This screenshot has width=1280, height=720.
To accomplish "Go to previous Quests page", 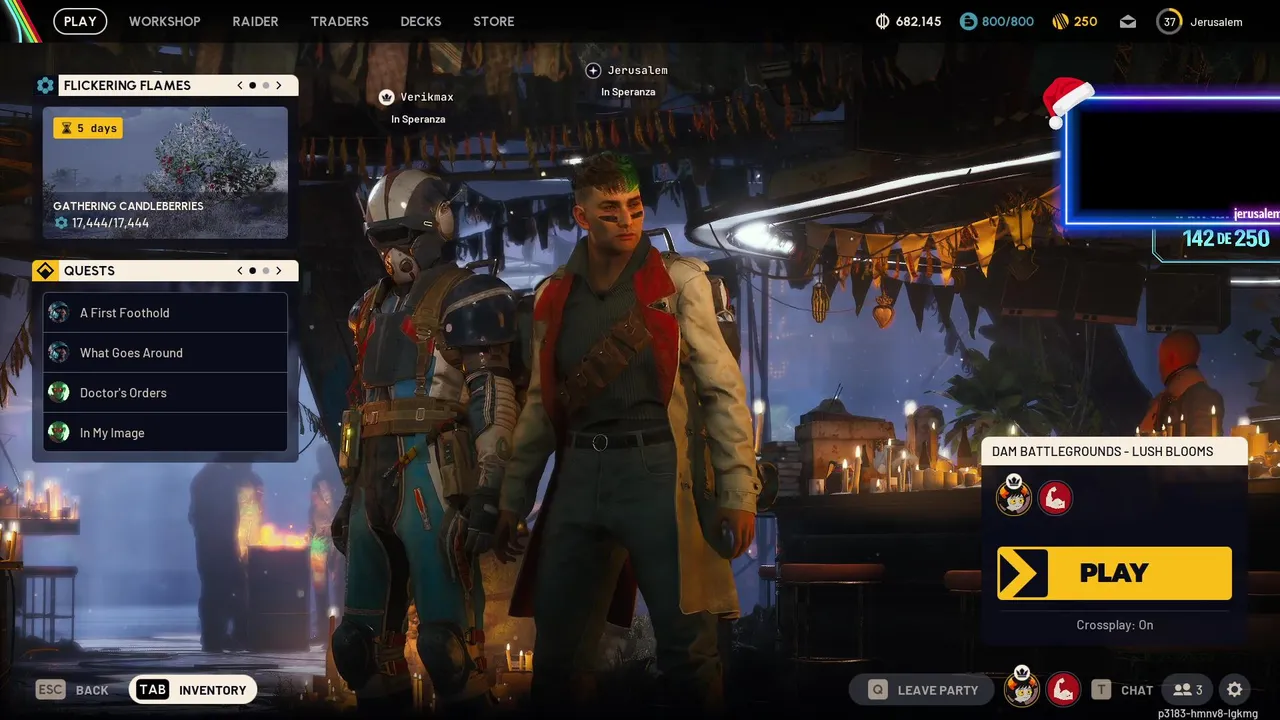I will point(240,271).
